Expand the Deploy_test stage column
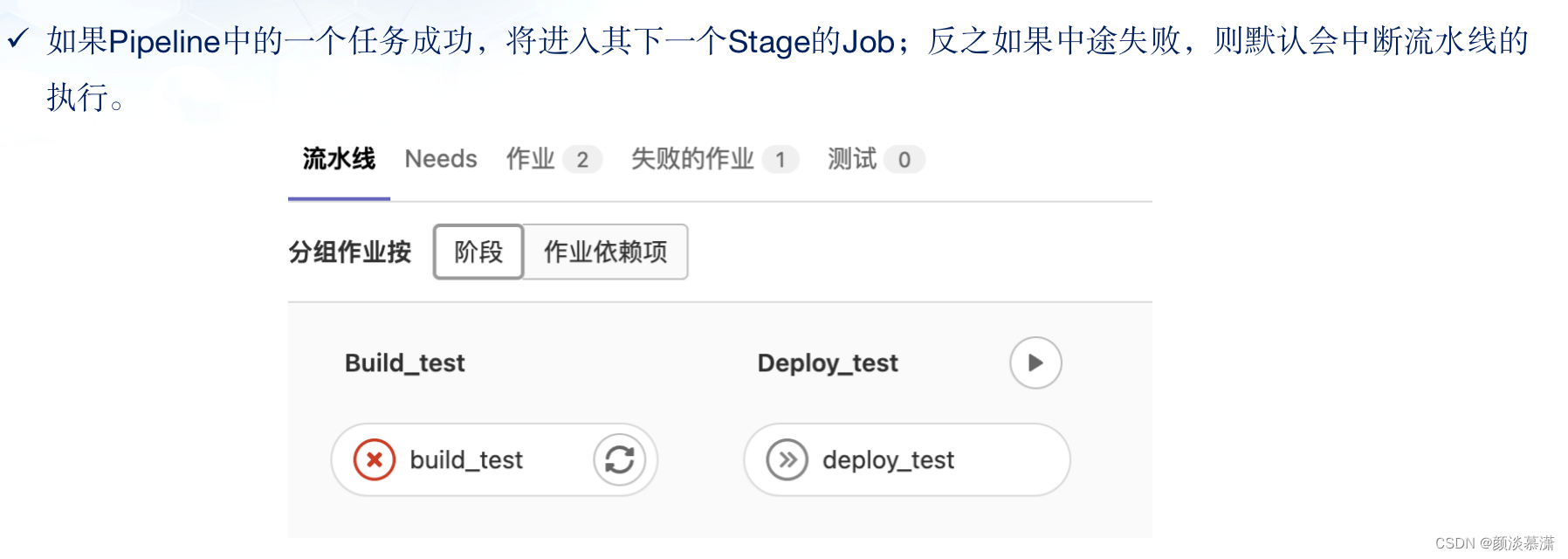 (x=828, y=362)
